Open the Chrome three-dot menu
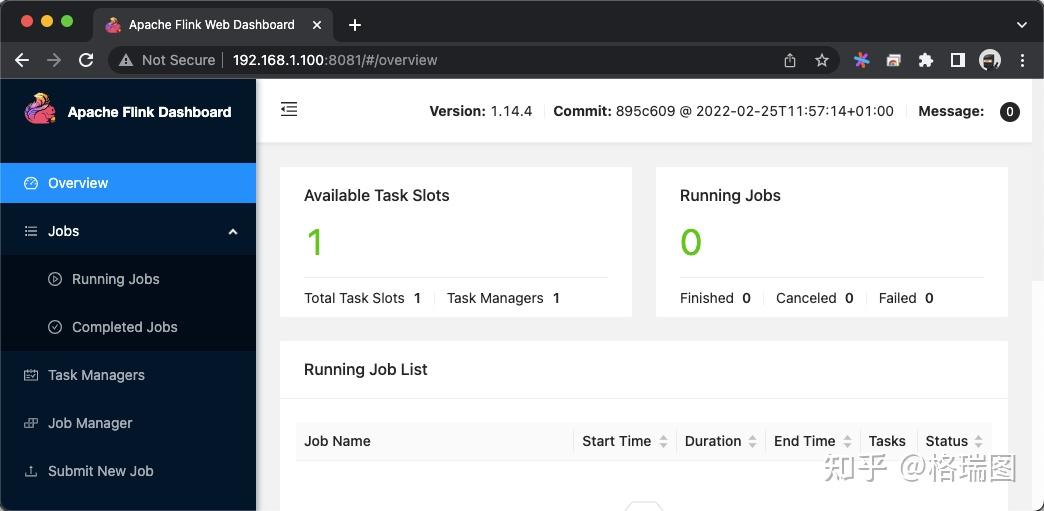The height and width of the screenshot is (511, 1044). pyautogui.click(x=1022, y=60)
